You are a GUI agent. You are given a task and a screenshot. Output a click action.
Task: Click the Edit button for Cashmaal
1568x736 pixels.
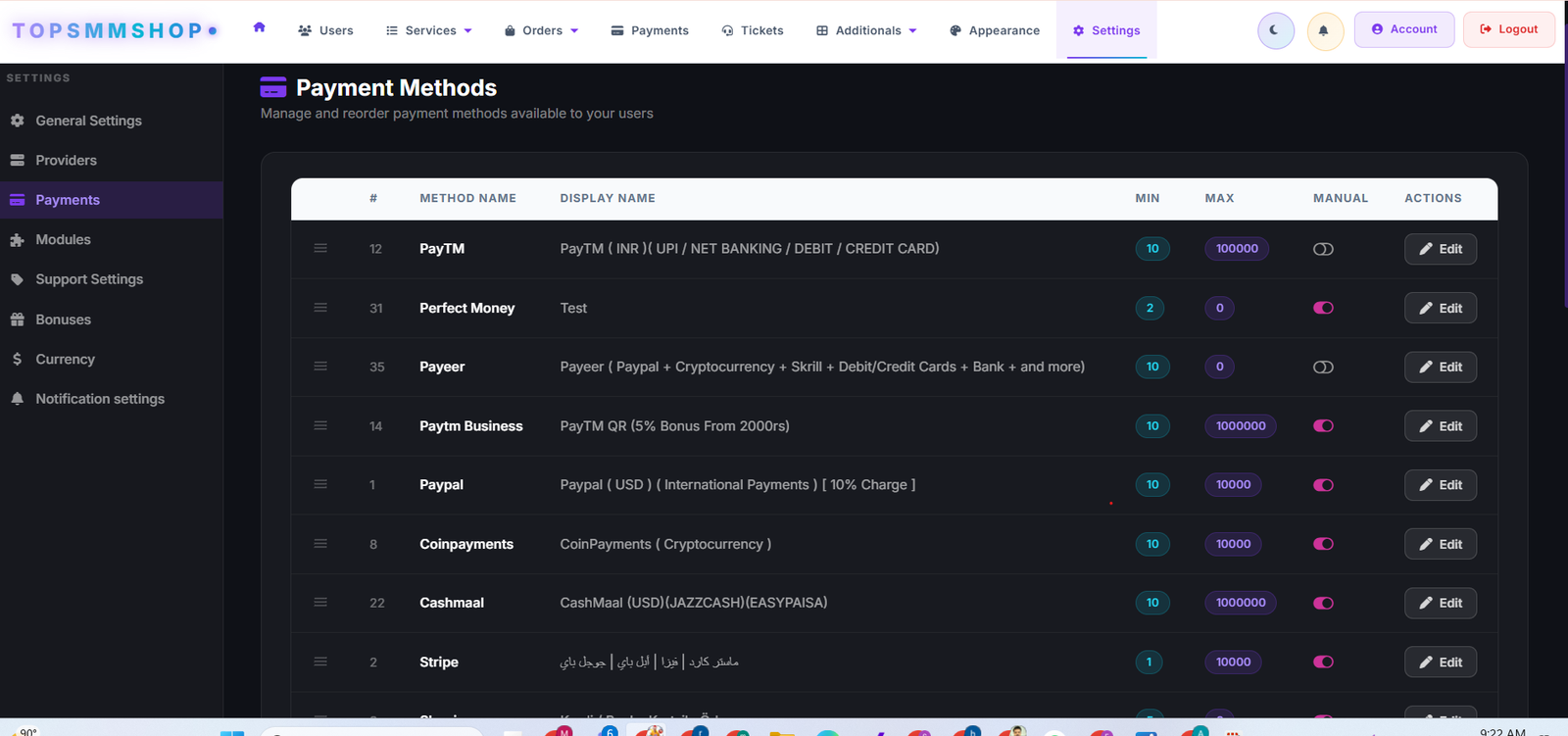[x=1441, y=603]
